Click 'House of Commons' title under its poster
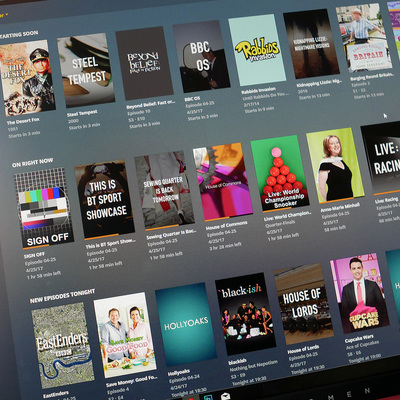Image resolution: width=400 pixels, height=400 pixels. point(227,226)
